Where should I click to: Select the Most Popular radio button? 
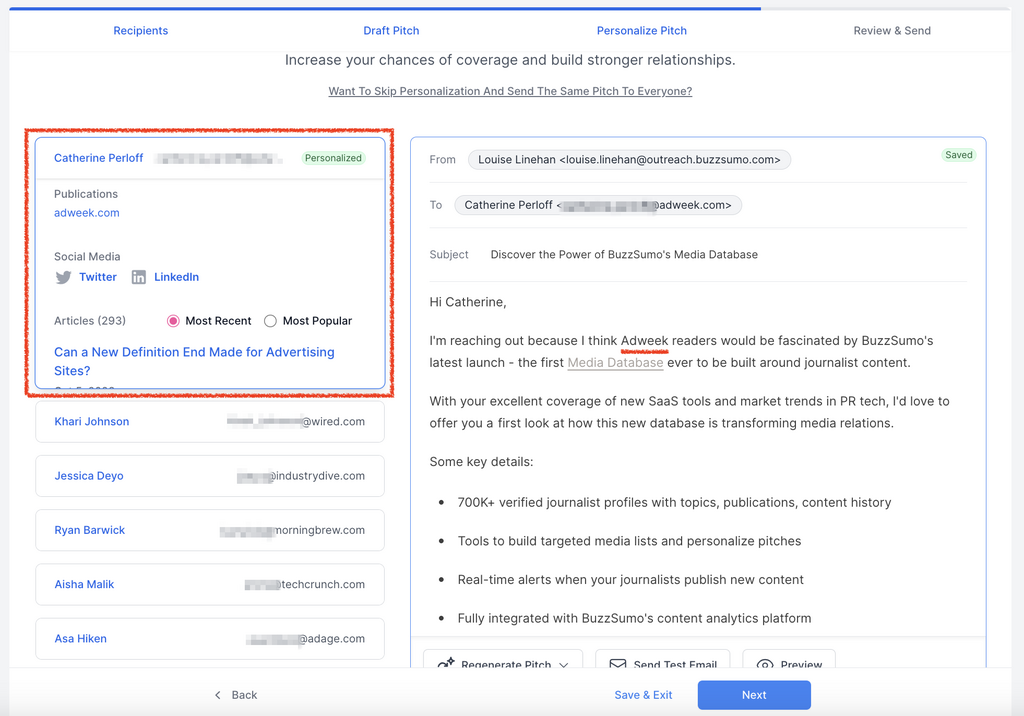coord(270,321)
